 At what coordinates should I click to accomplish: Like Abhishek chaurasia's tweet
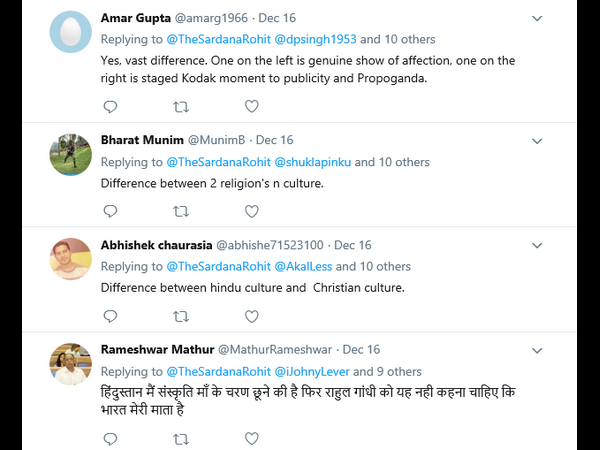(x=252, y=316)
